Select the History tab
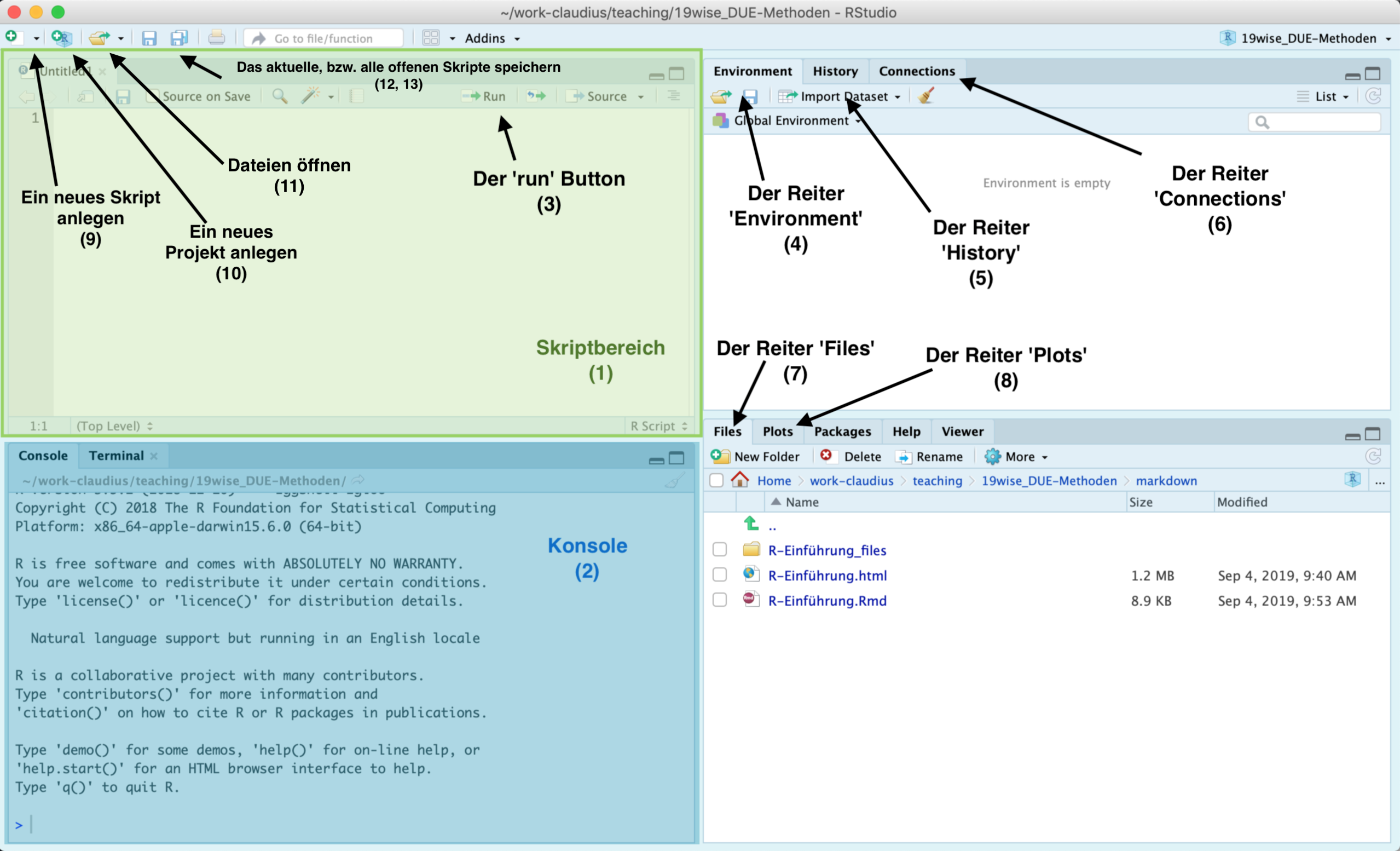The height and width of the screenshot is (851, 1400). click(835, 70)
